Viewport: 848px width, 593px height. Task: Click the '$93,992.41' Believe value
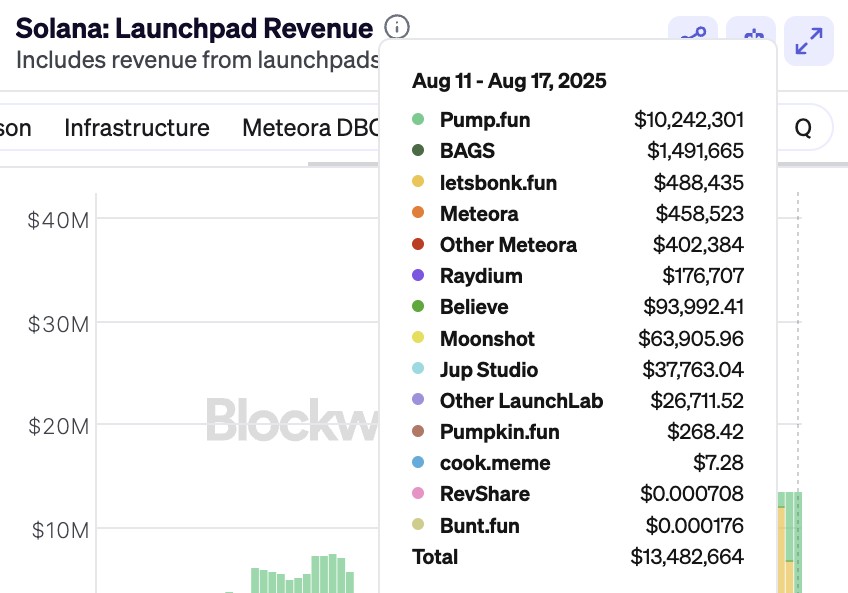694,307
